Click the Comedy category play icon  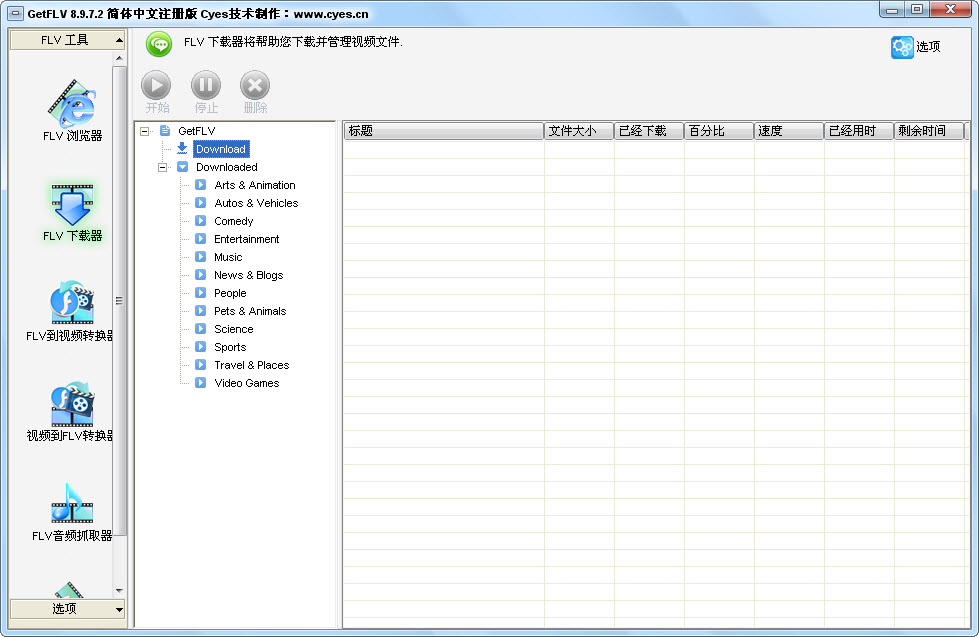pyautogui.click(x=200, y=220)
